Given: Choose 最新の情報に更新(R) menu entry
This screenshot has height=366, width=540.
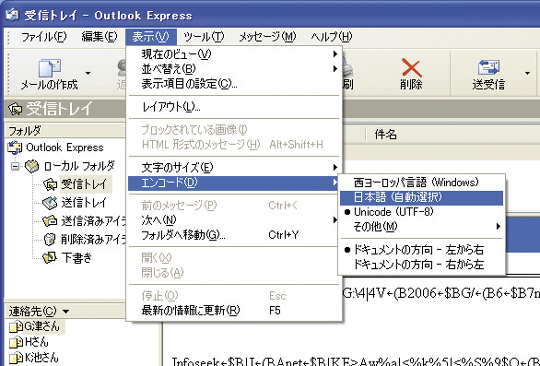Looking at the screenshot, I should coord(234,311).
